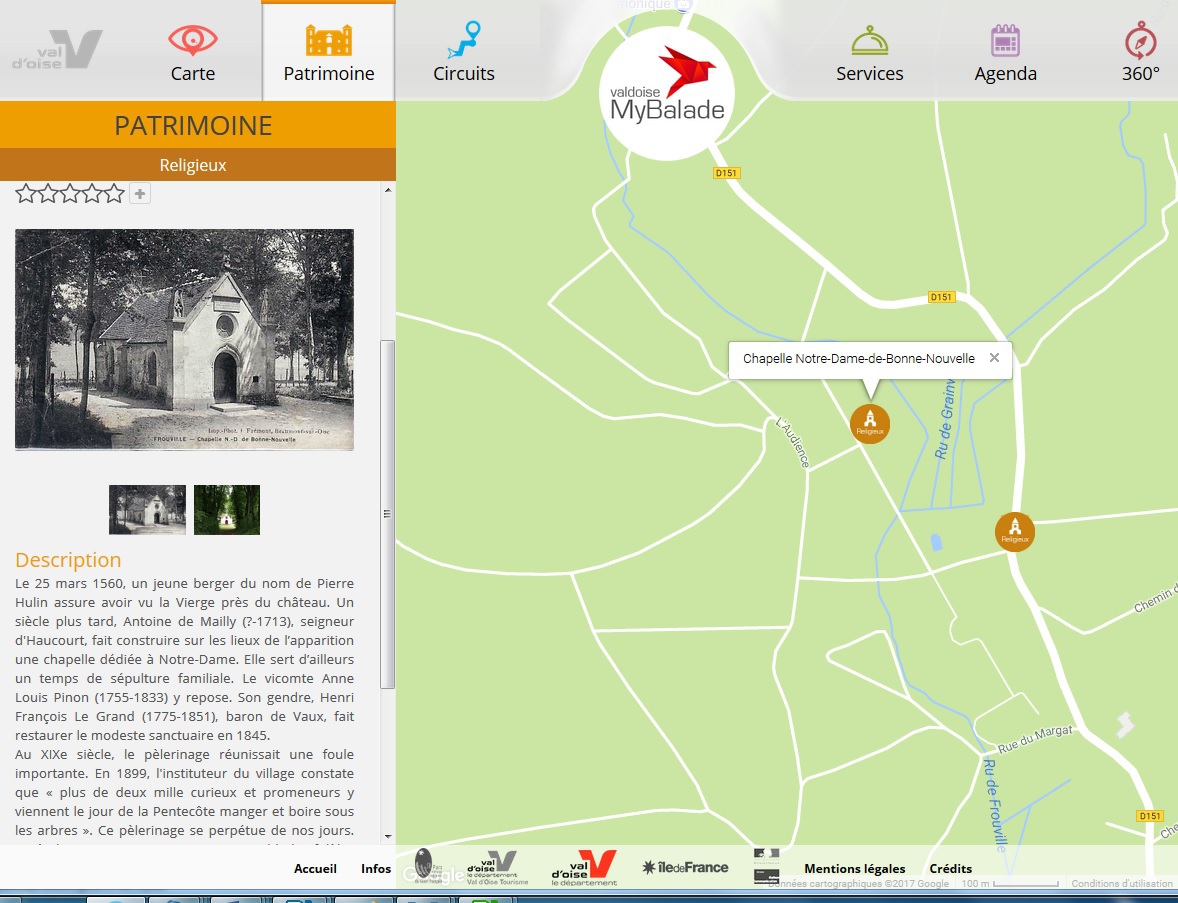Viewport: 1178px width, 903px height.
Task: Open the Crédits link
Action: [x=950, y=868]
